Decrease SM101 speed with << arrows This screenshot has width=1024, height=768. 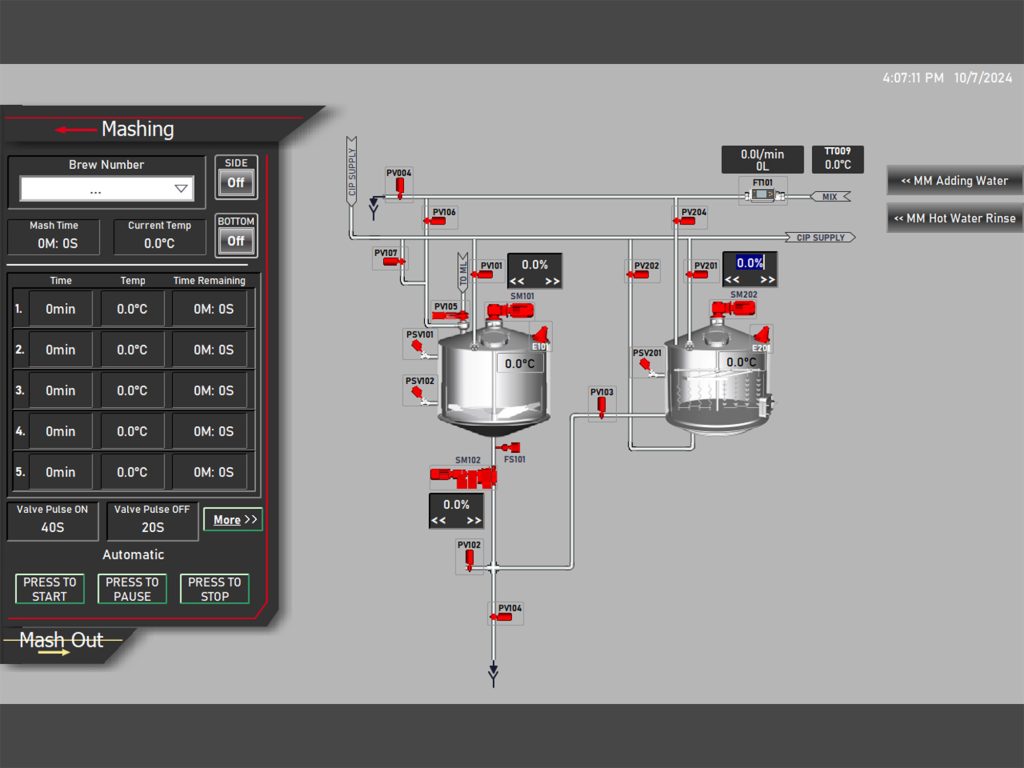(x=517, y=281)
